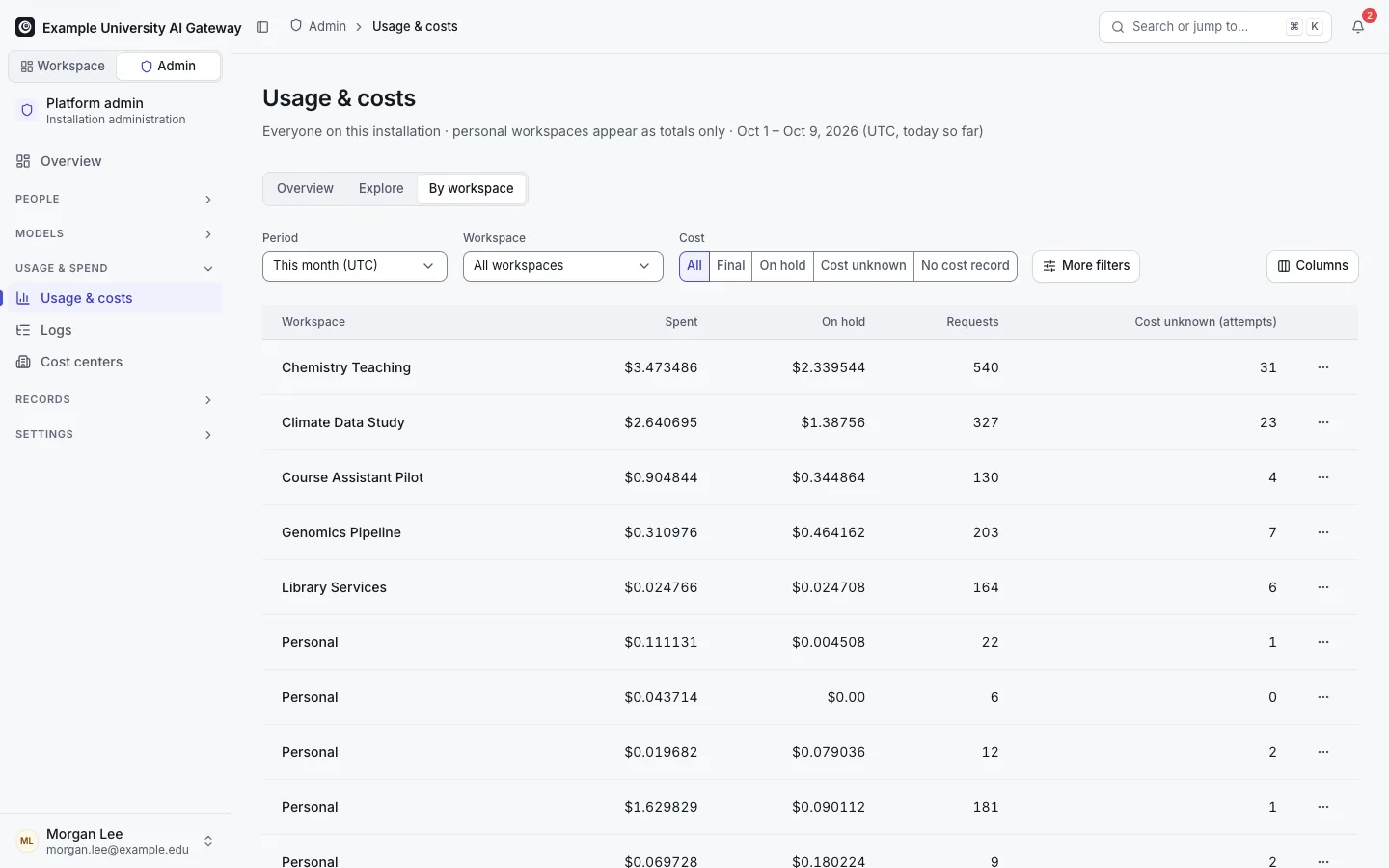Switch to the Overview tab
This screenshot has height=868, width=1389.
(x=305, y=189)
